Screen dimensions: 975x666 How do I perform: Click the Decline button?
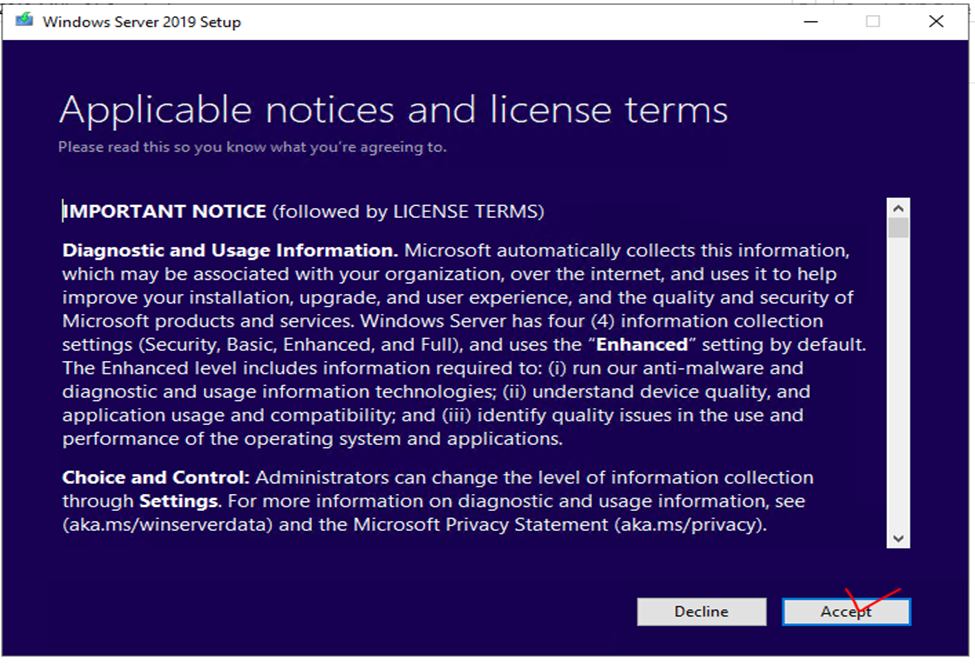[701, 611]
